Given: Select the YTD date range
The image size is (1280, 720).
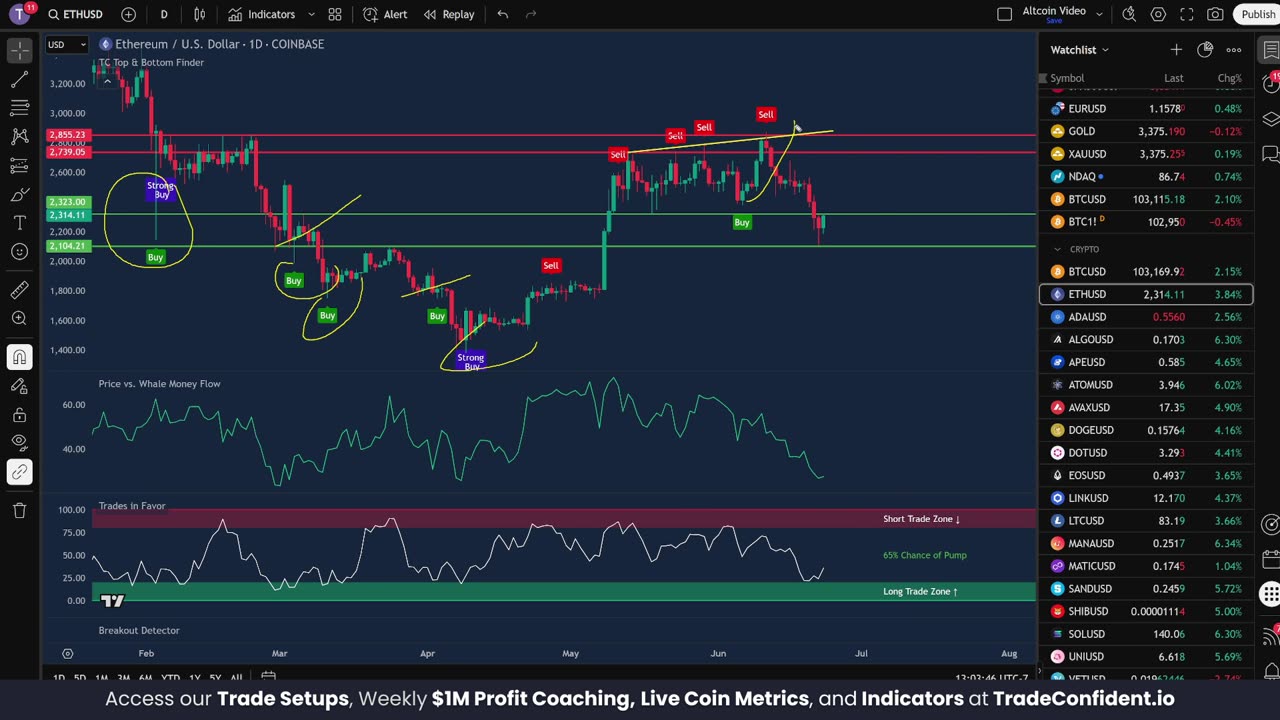Looking at the screenshot, I should [170, 678].
